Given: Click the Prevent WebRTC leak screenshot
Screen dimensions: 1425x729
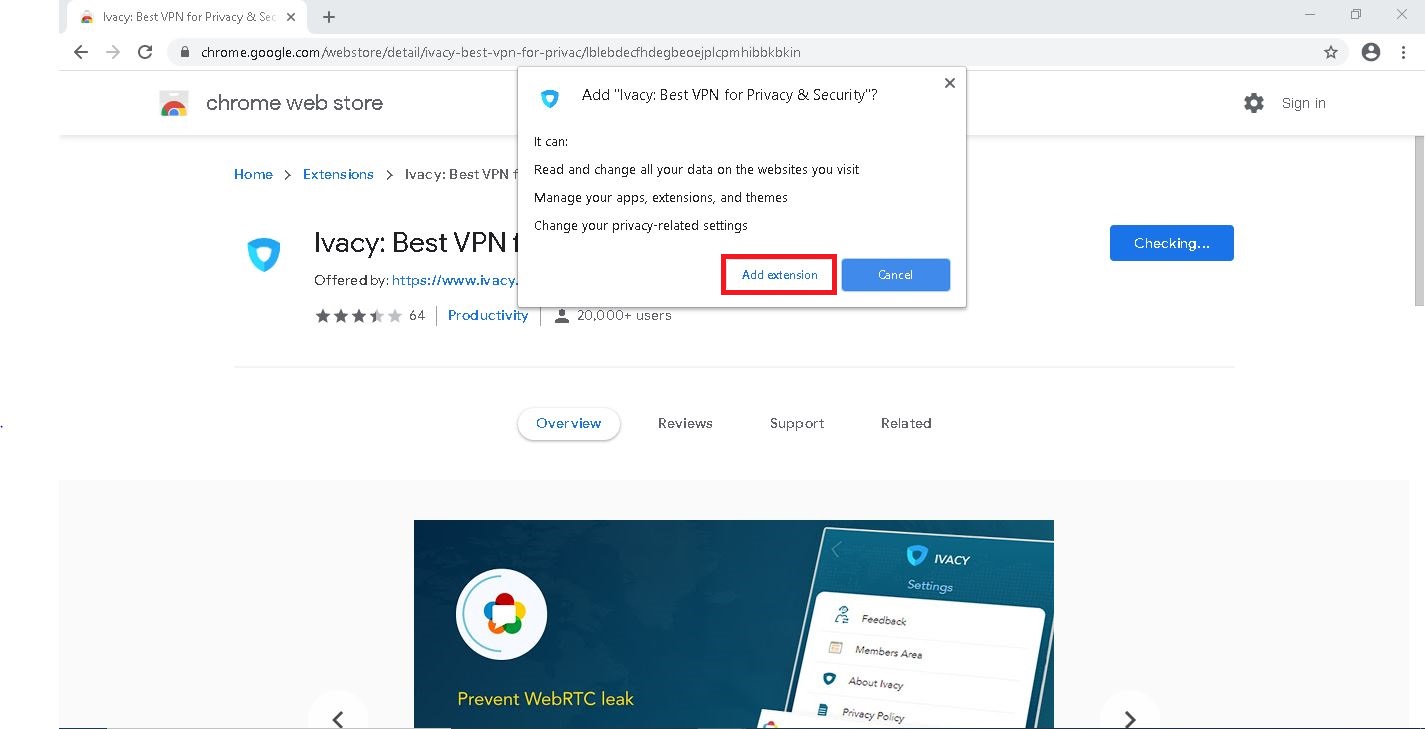Looking at the screenshot, I should (734, 624).
